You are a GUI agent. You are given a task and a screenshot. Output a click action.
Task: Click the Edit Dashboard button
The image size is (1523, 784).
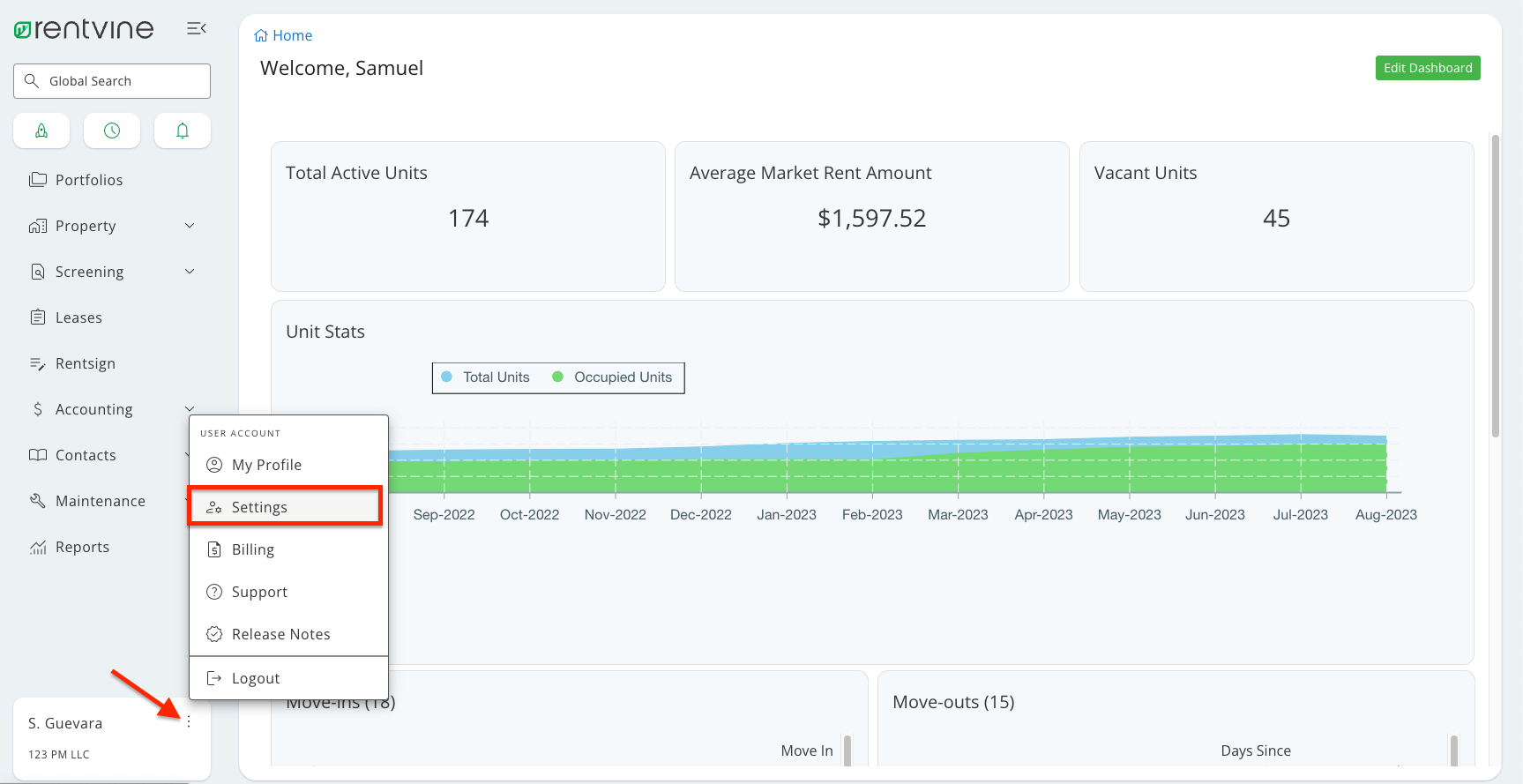[1427, 68]
